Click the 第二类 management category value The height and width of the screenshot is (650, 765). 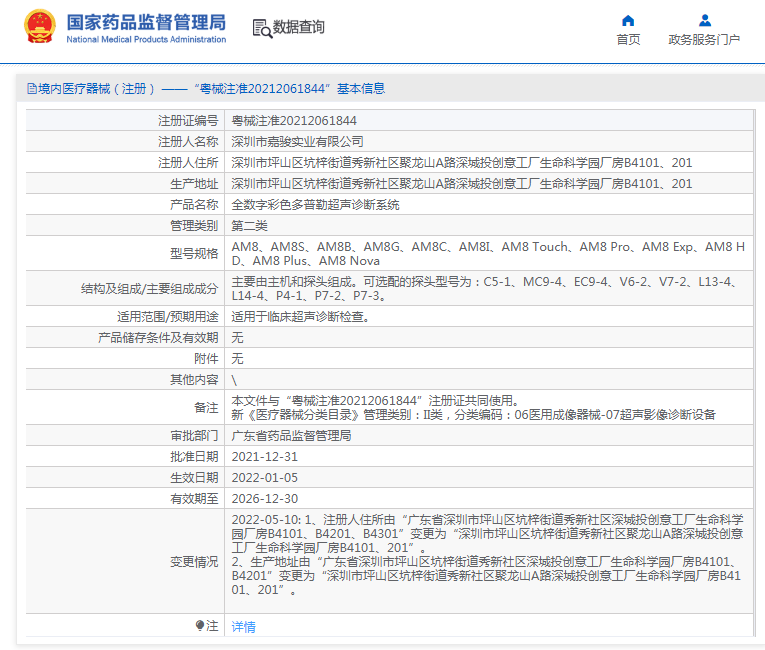click(x=250, y=226)
